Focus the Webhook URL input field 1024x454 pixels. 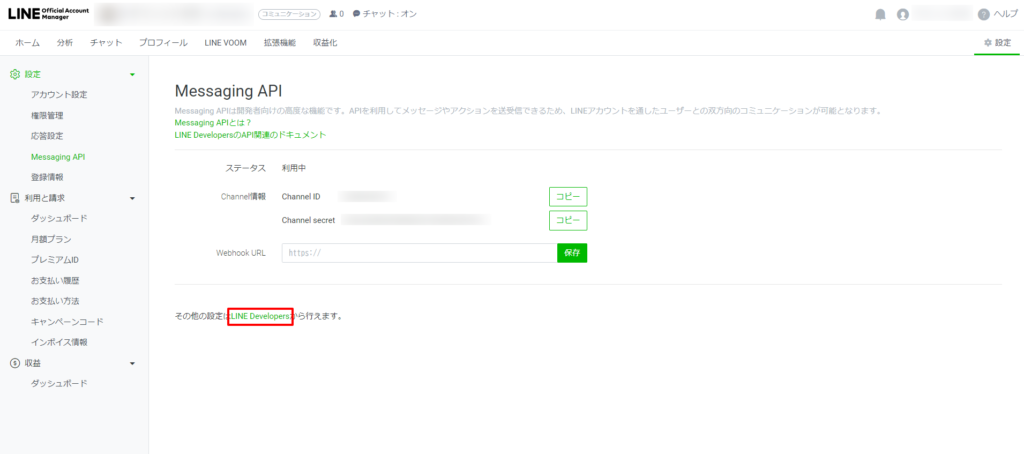[x=419, y=253]
